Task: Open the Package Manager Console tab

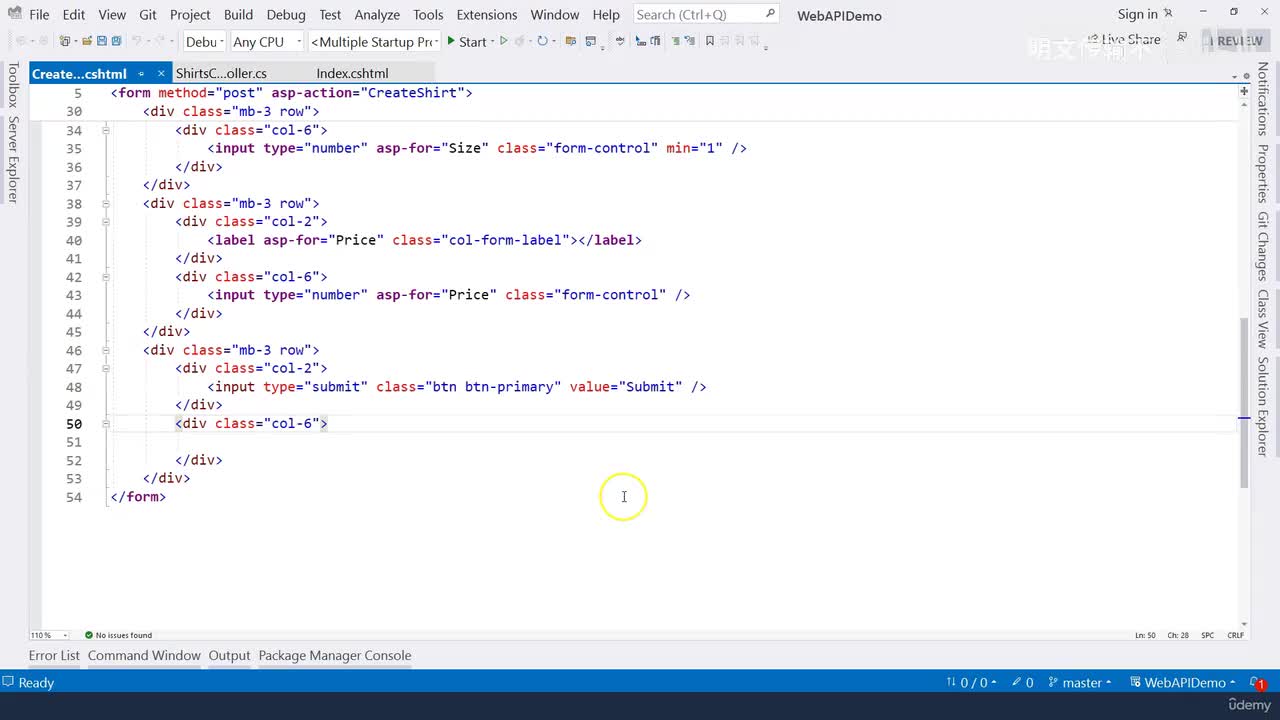Action: click(x=335, y=656)
